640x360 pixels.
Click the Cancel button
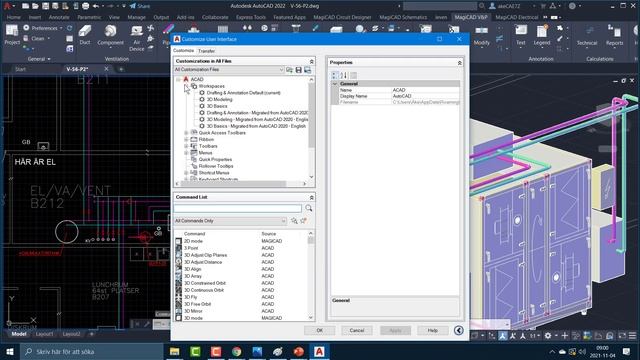[x=357, y=330]
